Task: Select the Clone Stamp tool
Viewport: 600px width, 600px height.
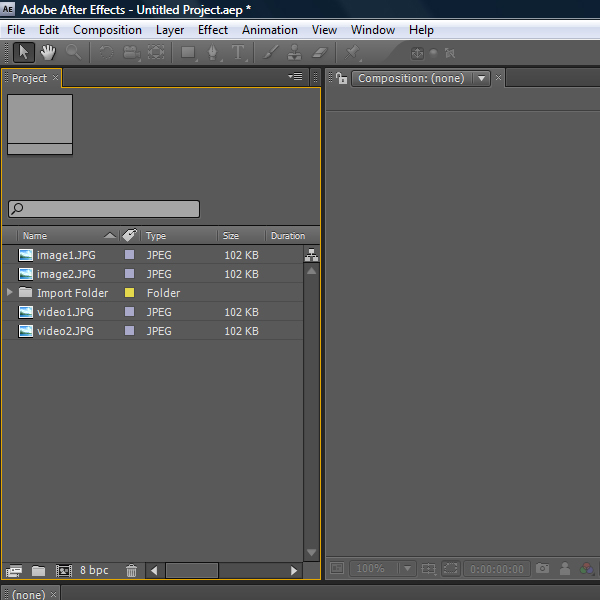Action: 295,52
